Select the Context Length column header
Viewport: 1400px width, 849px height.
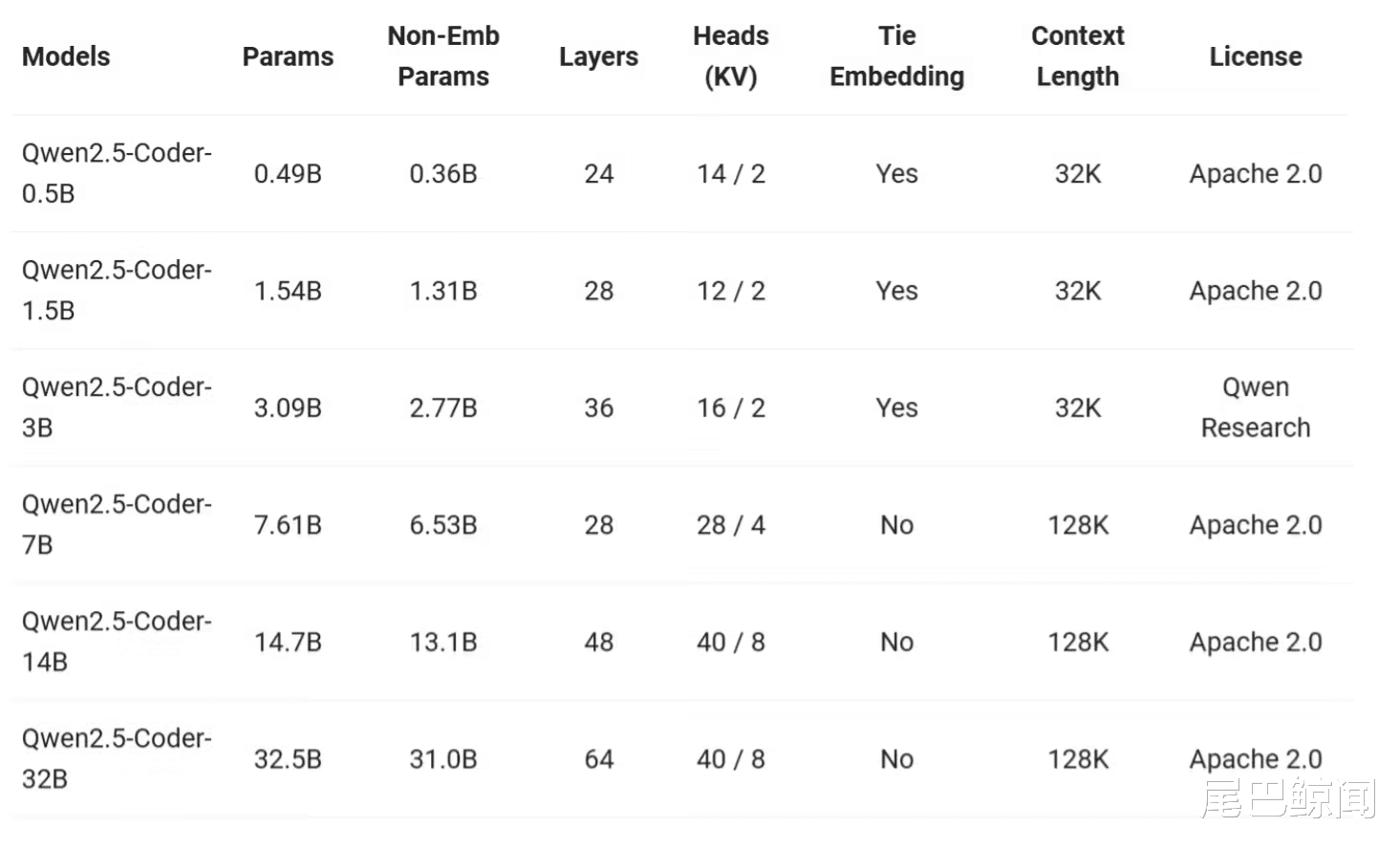click(x=1077, y=56)
